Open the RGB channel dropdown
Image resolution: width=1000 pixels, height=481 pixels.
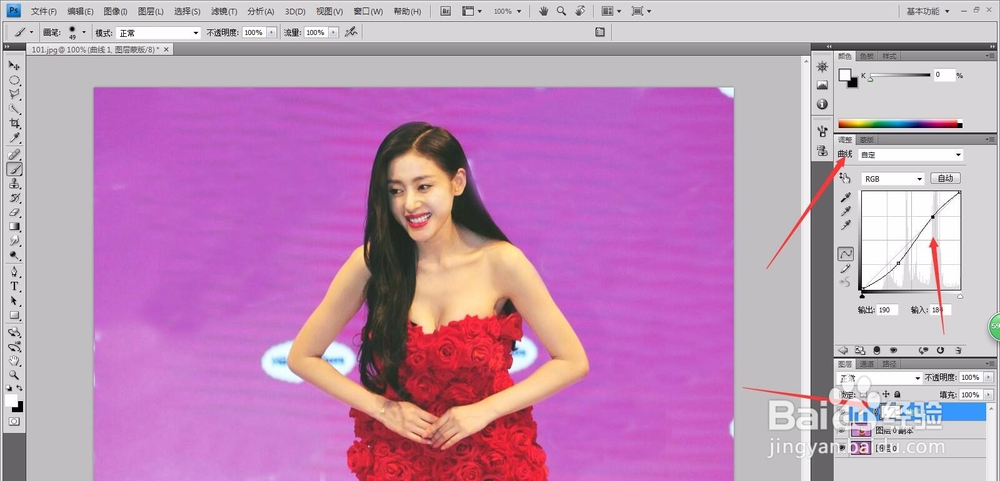point(892,179)
